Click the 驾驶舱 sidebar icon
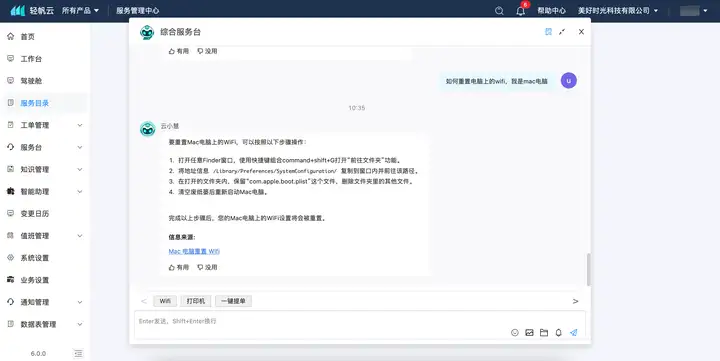This screenshot has height=361, width=720. click(x=11, y=80)
